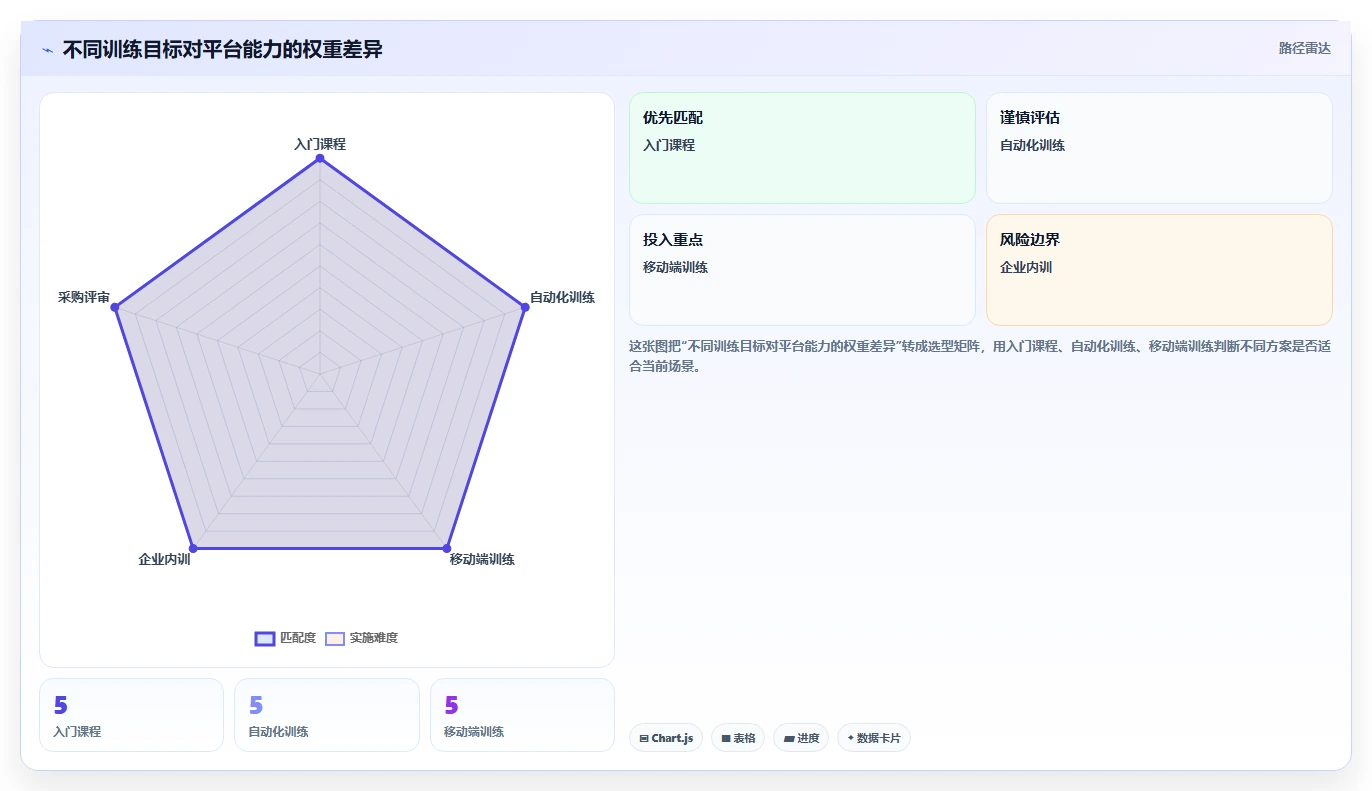Click the 入门课程 stat card showing 5
Screen dimensions: 1372x791
[x=131, y=715]
